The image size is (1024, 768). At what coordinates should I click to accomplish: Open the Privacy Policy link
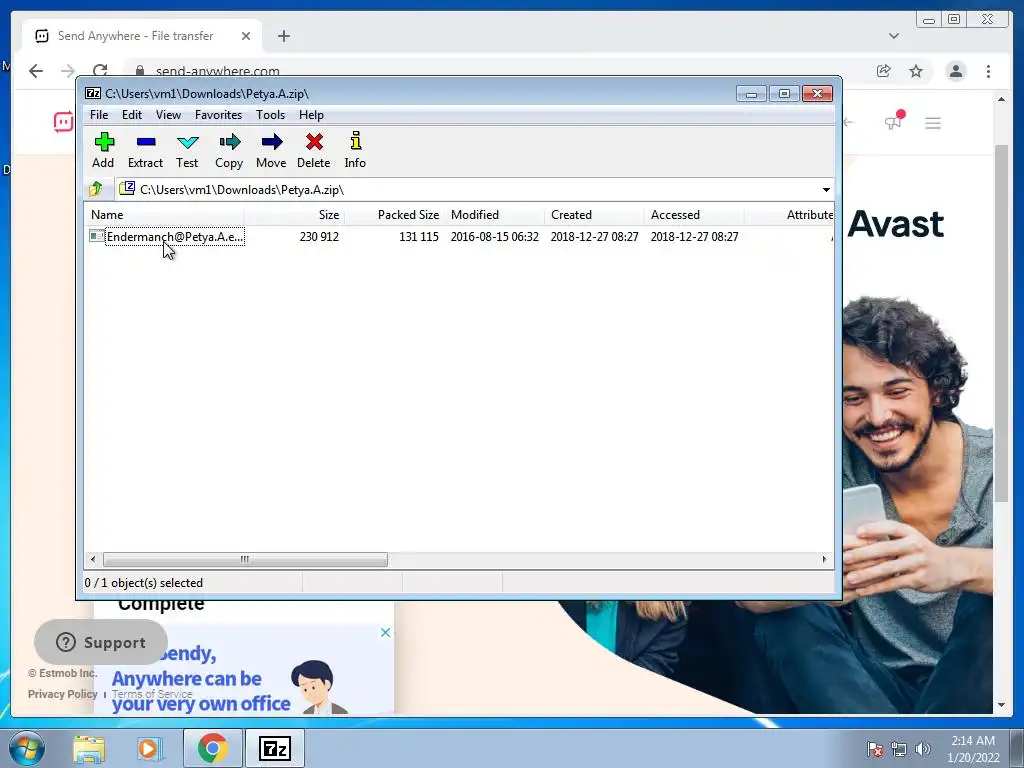point(63,694)
